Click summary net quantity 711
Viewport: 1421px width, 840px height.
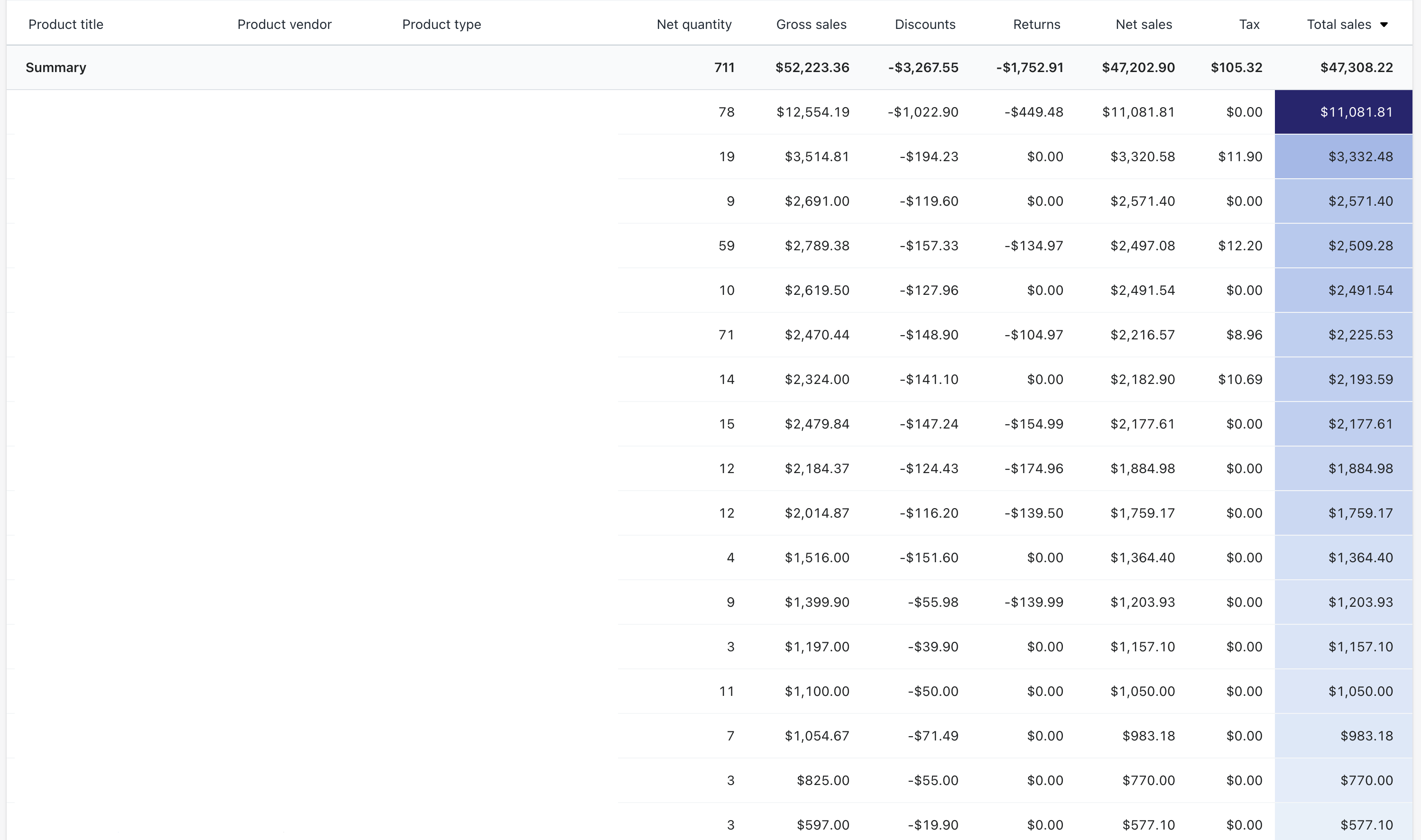pos(724,67)
